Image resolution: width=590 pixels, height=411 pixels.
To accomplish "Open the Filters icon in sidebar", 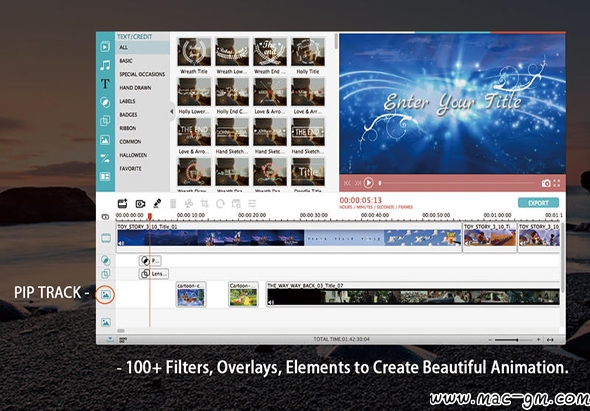I will tap(105, 102).
